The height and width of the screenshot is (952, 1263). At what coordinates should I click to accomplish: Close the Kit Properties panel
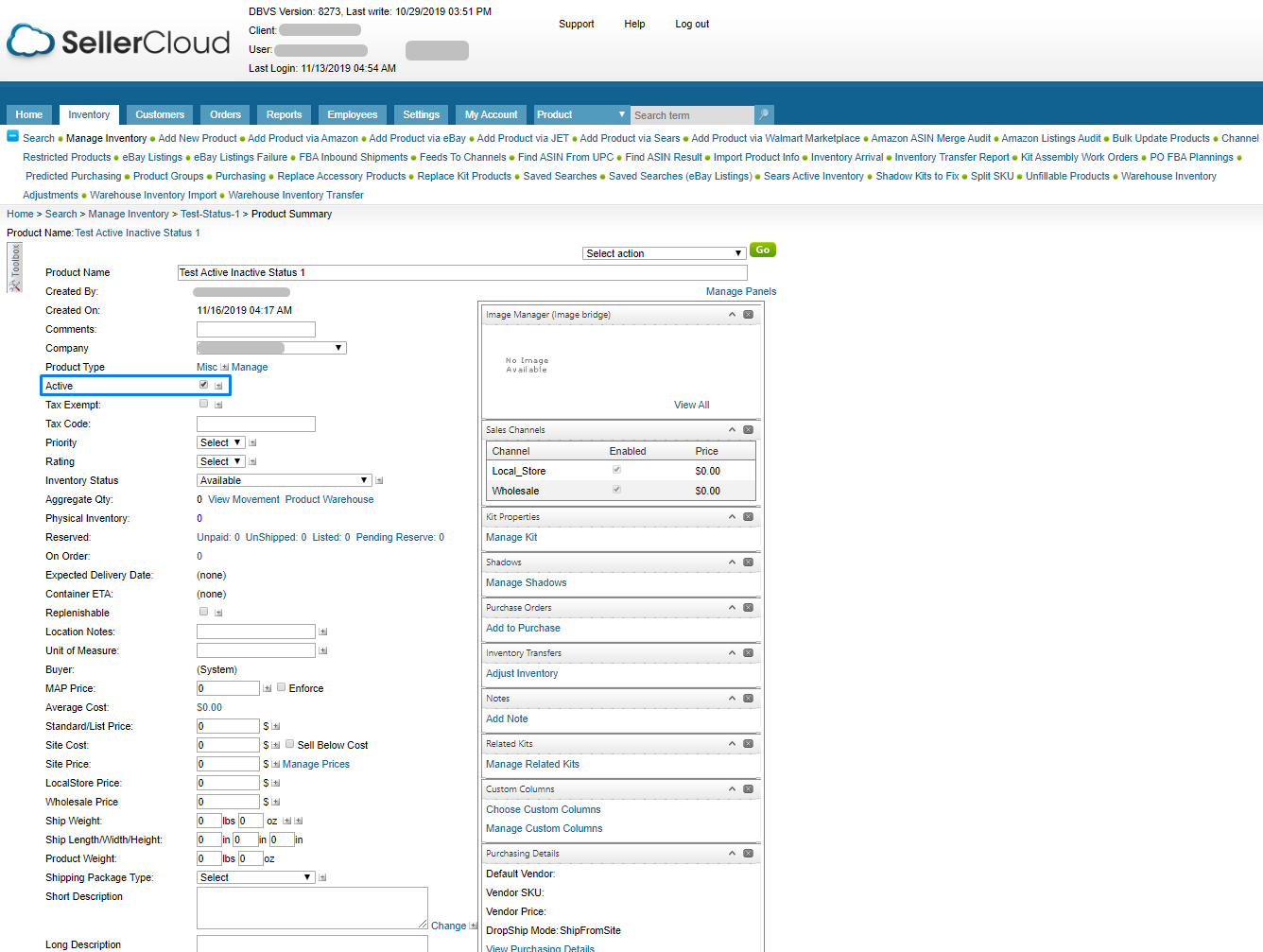[748, 517]
